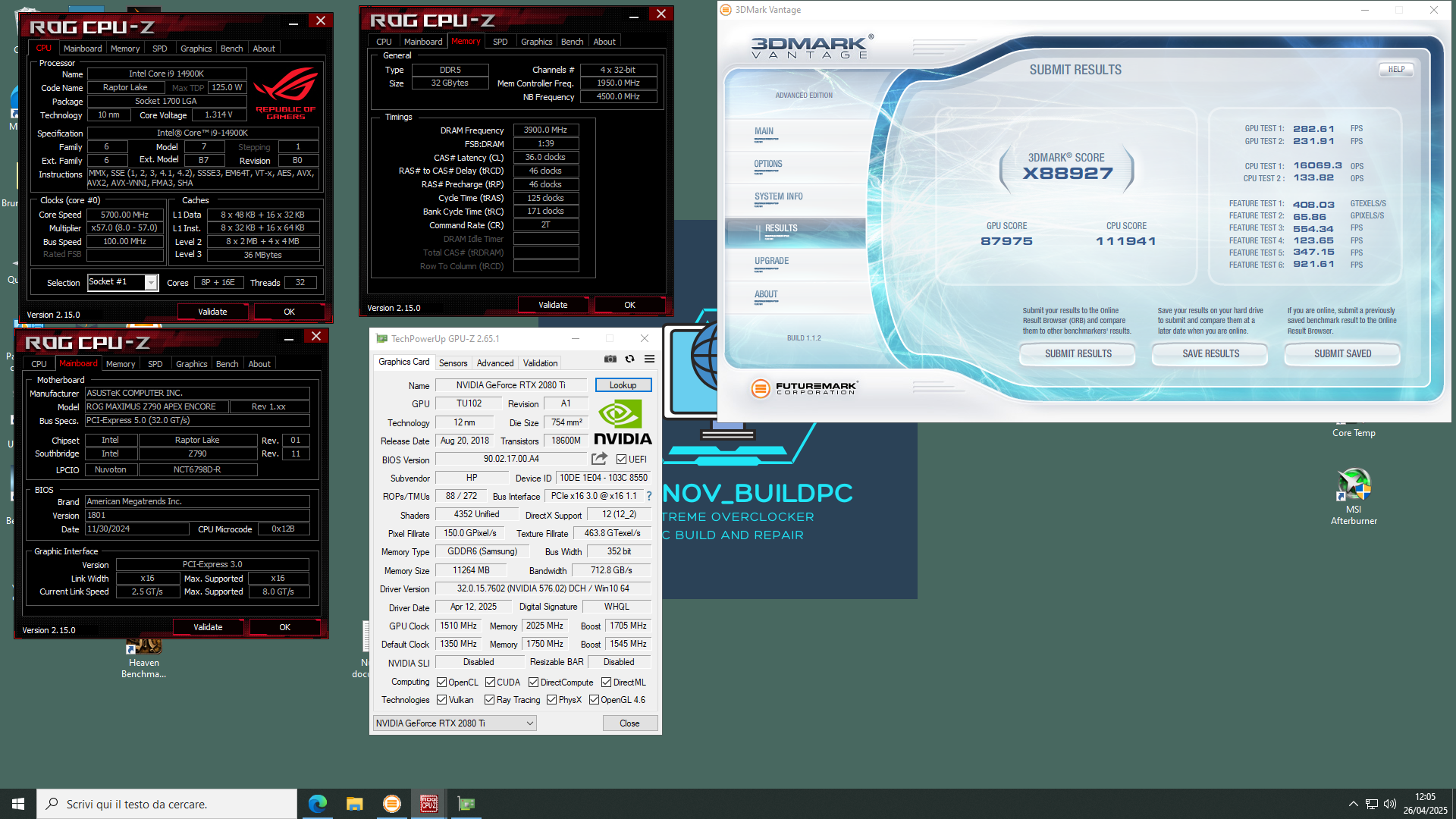Screen dimensions: 1456x819
Task: Click the GPU-Z title bar icon
Action: click(x=381, y=338)
